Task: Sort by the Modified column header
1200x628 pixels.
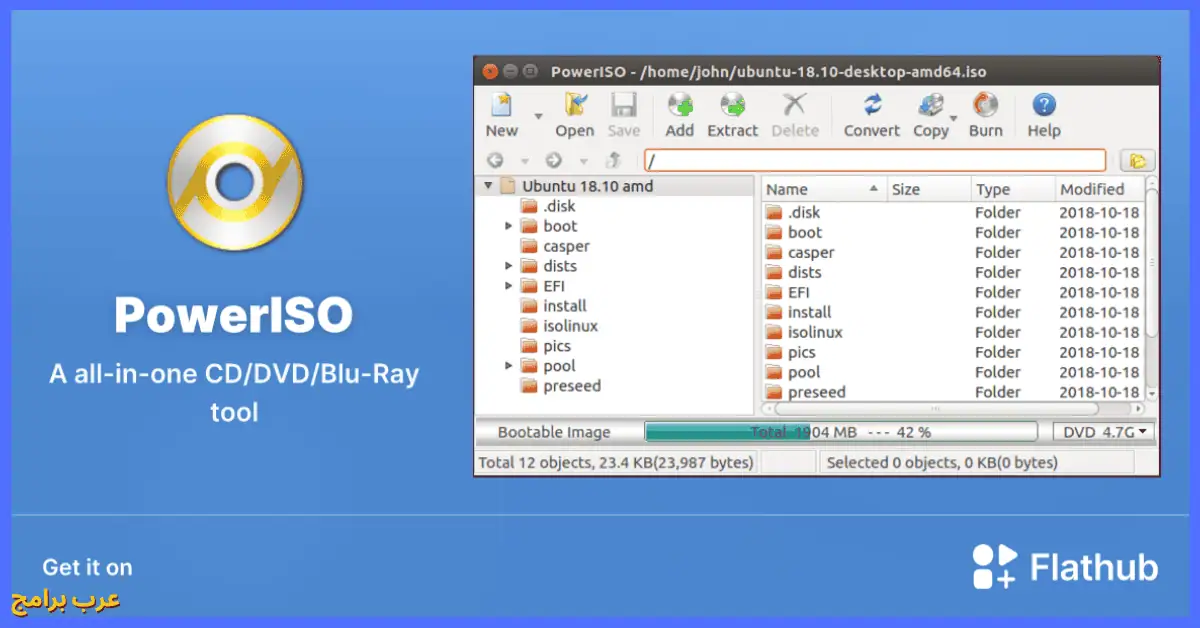Action: tap(1099, 189)
